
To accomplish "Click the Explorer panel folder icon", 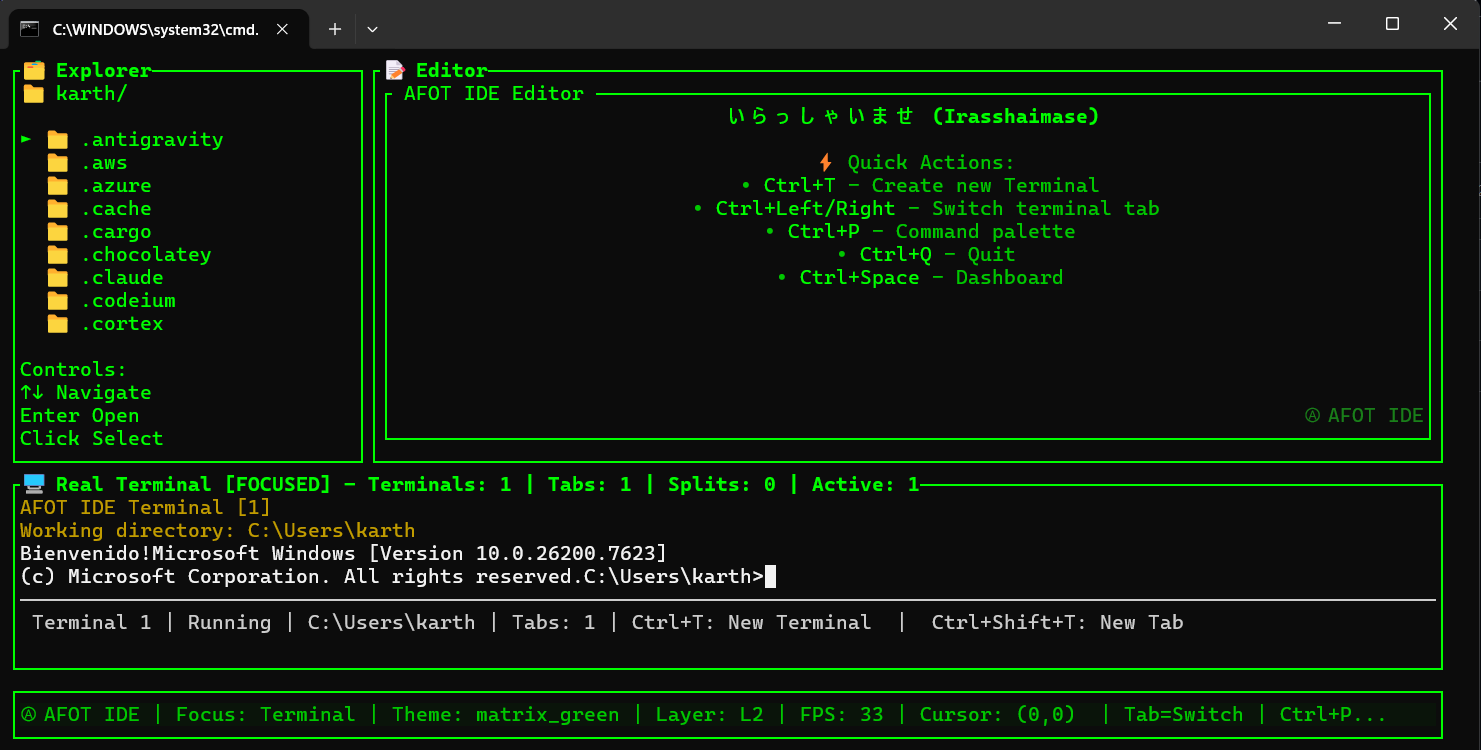I will [32, 70].
